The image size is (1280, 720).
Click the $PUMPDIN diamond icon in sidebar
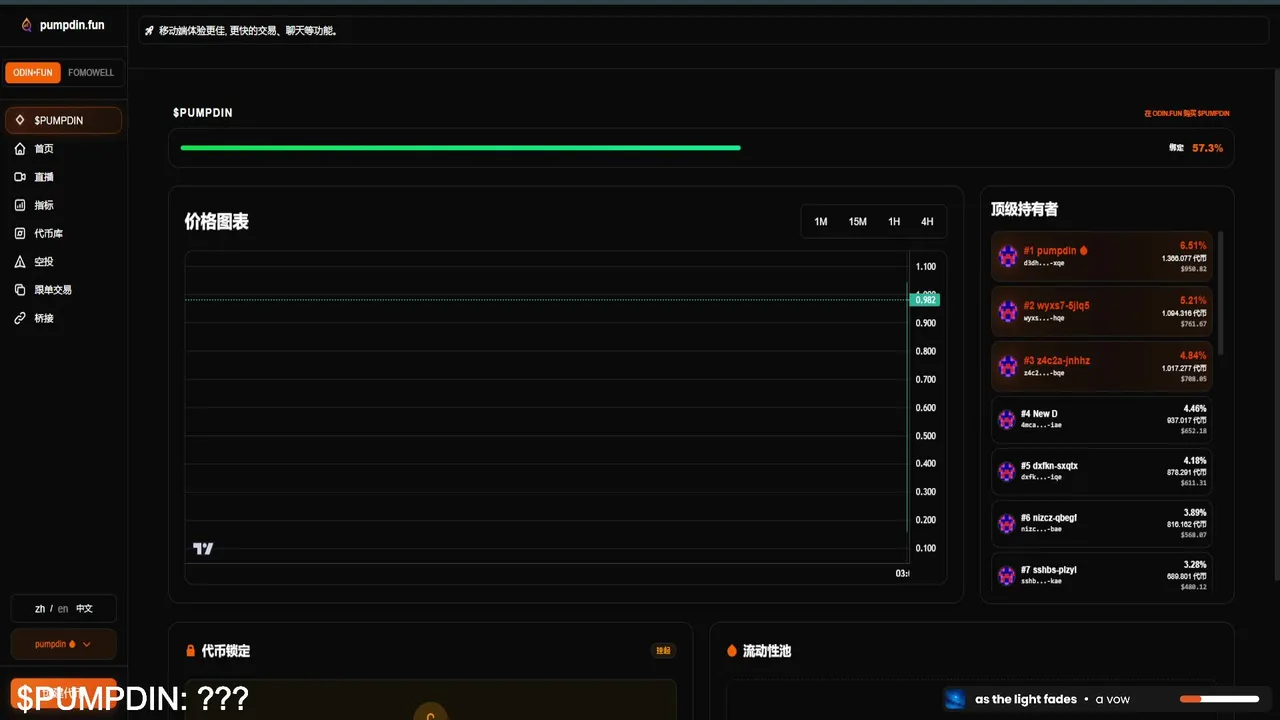[x=20, y=120]
